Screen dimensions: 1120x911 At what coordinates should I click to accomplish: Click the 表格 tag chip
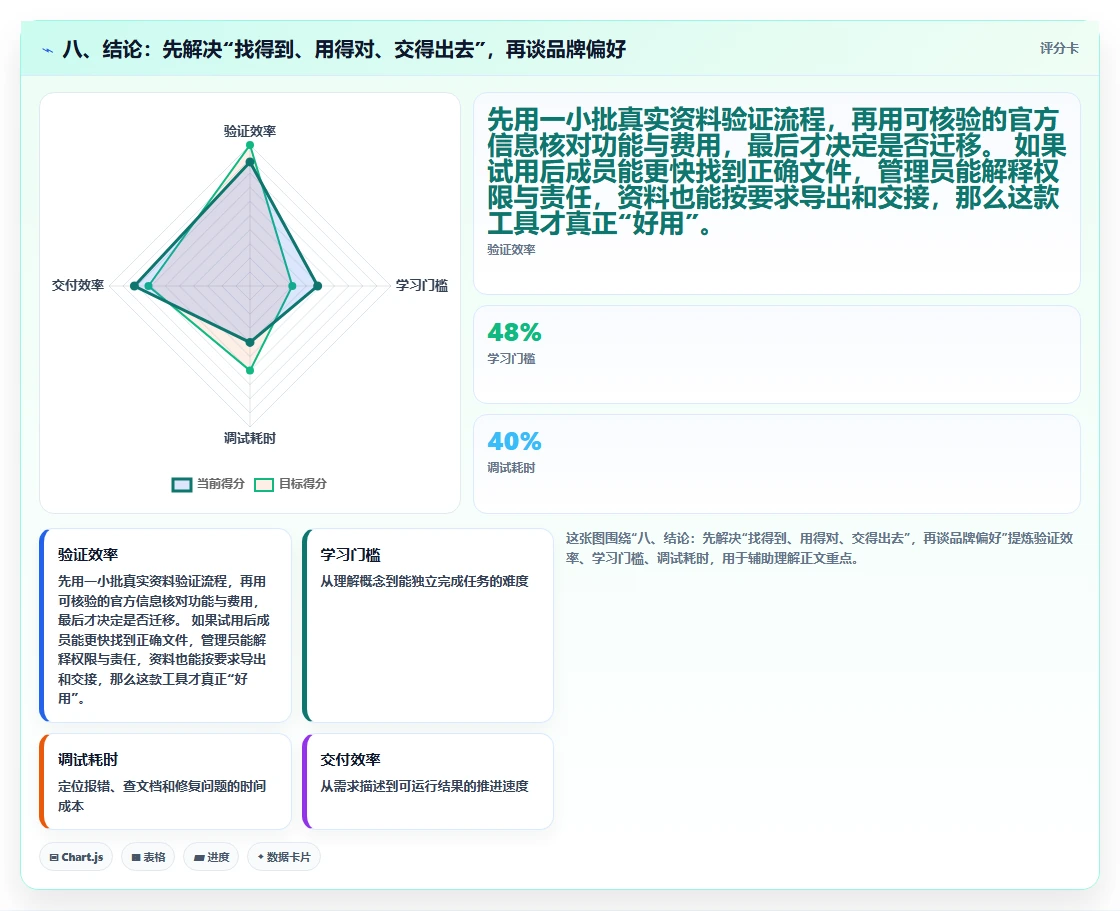click(x=148, y=857)
